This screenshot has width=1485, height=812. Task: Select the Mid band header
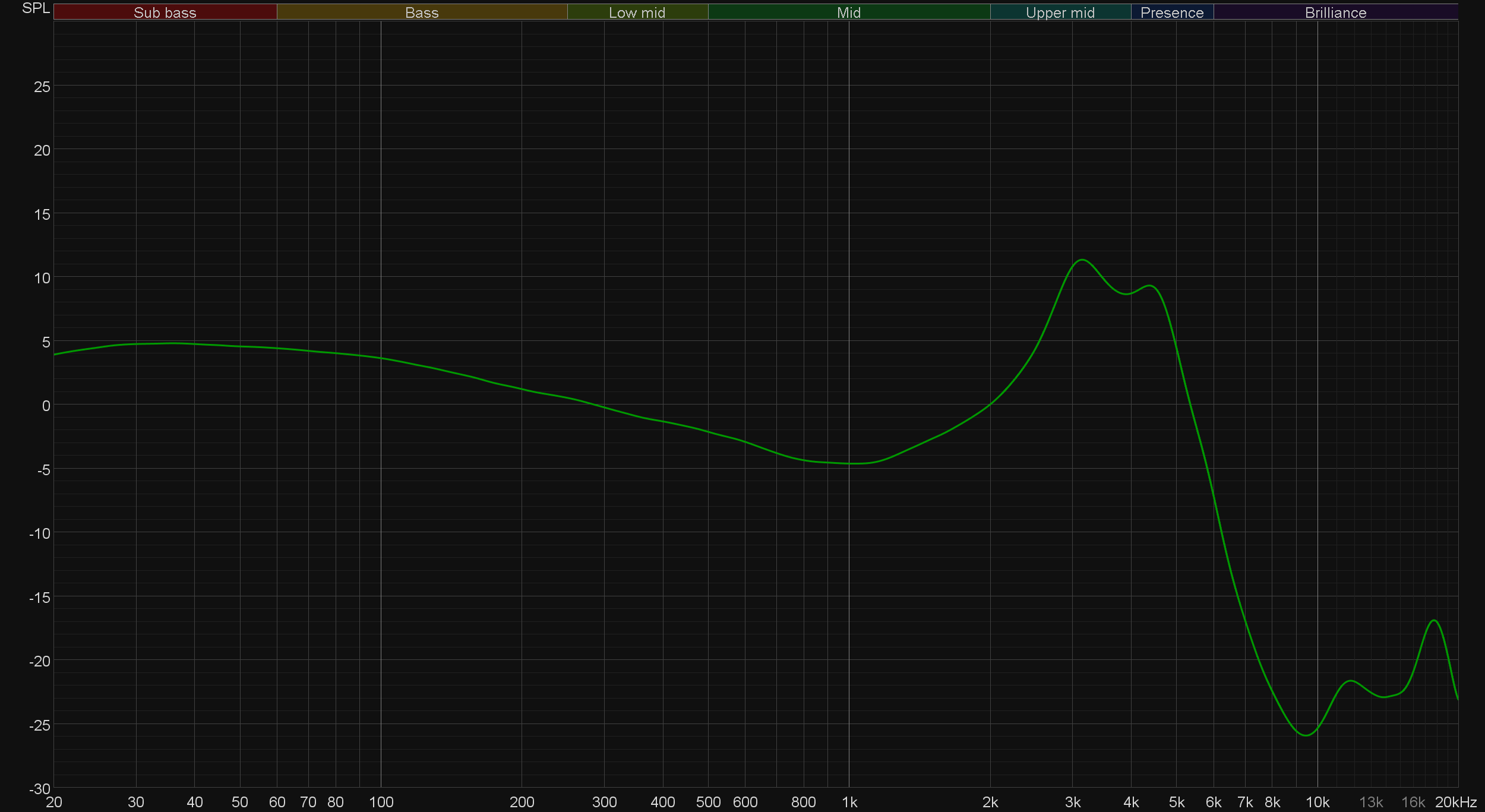pos(848,12)
